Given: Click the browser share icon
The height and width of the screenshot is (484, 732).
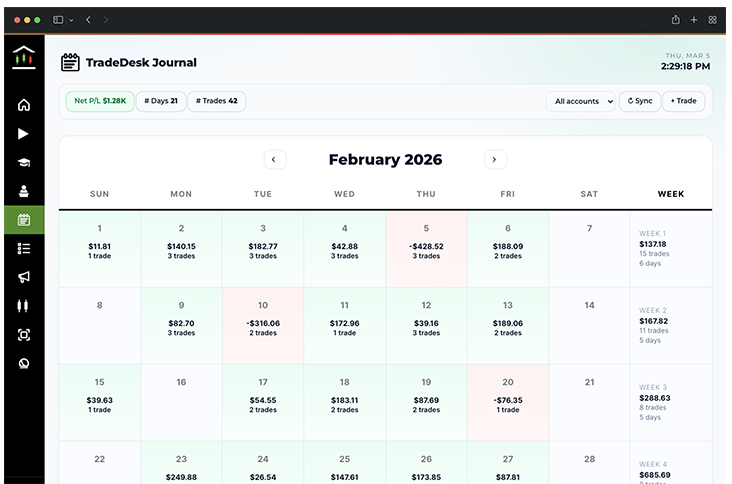Looking at the screenshot, I should (x=676, y=19).
